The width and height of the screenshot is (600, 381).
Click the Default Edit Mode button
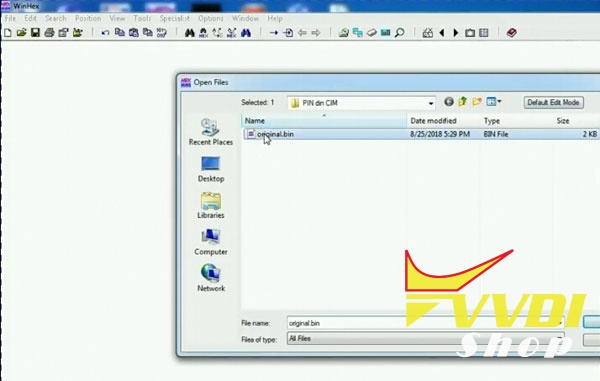553,103
